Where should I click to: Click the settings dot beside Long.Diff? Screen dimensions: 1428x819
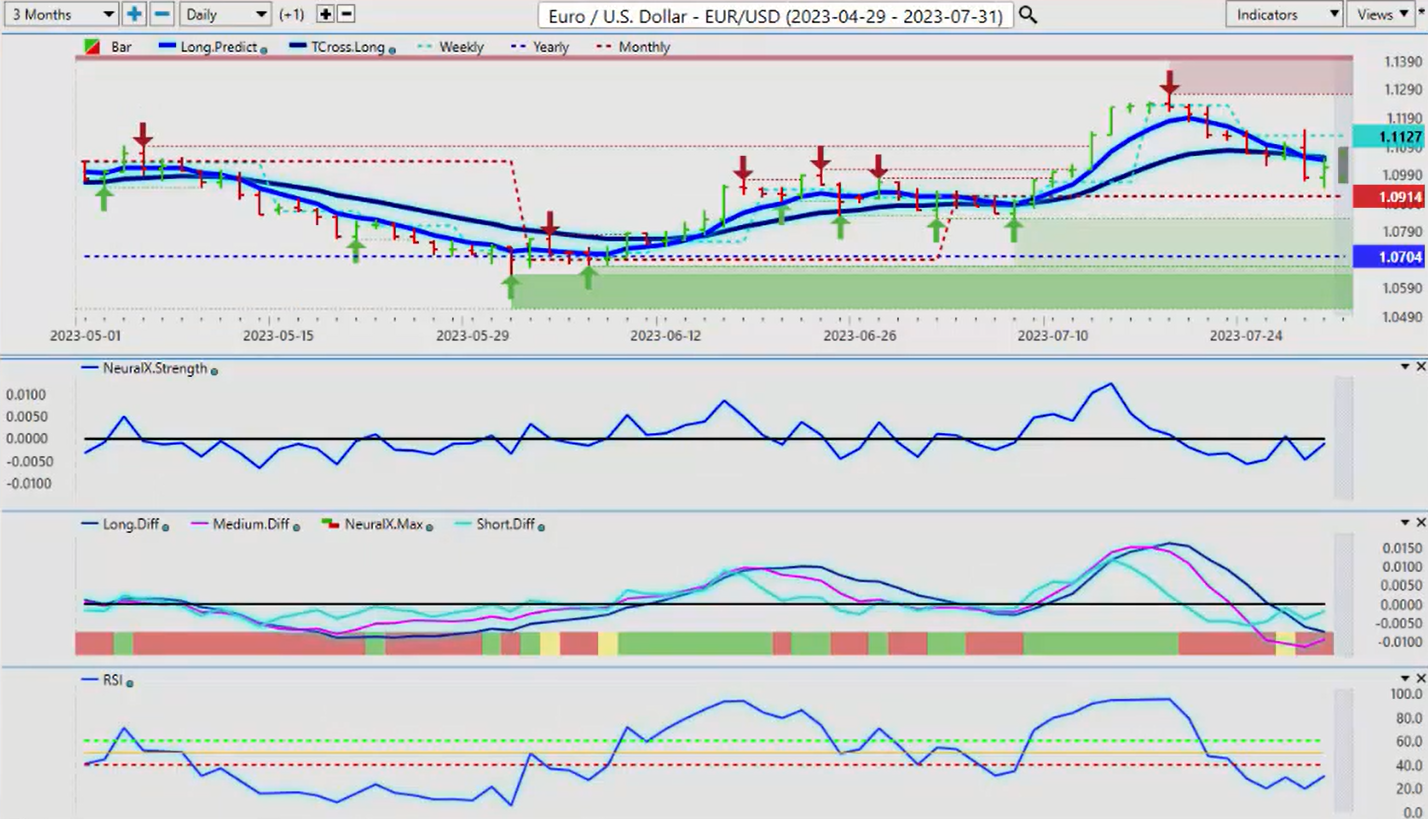pyautogui.click(x=165, y=526)
